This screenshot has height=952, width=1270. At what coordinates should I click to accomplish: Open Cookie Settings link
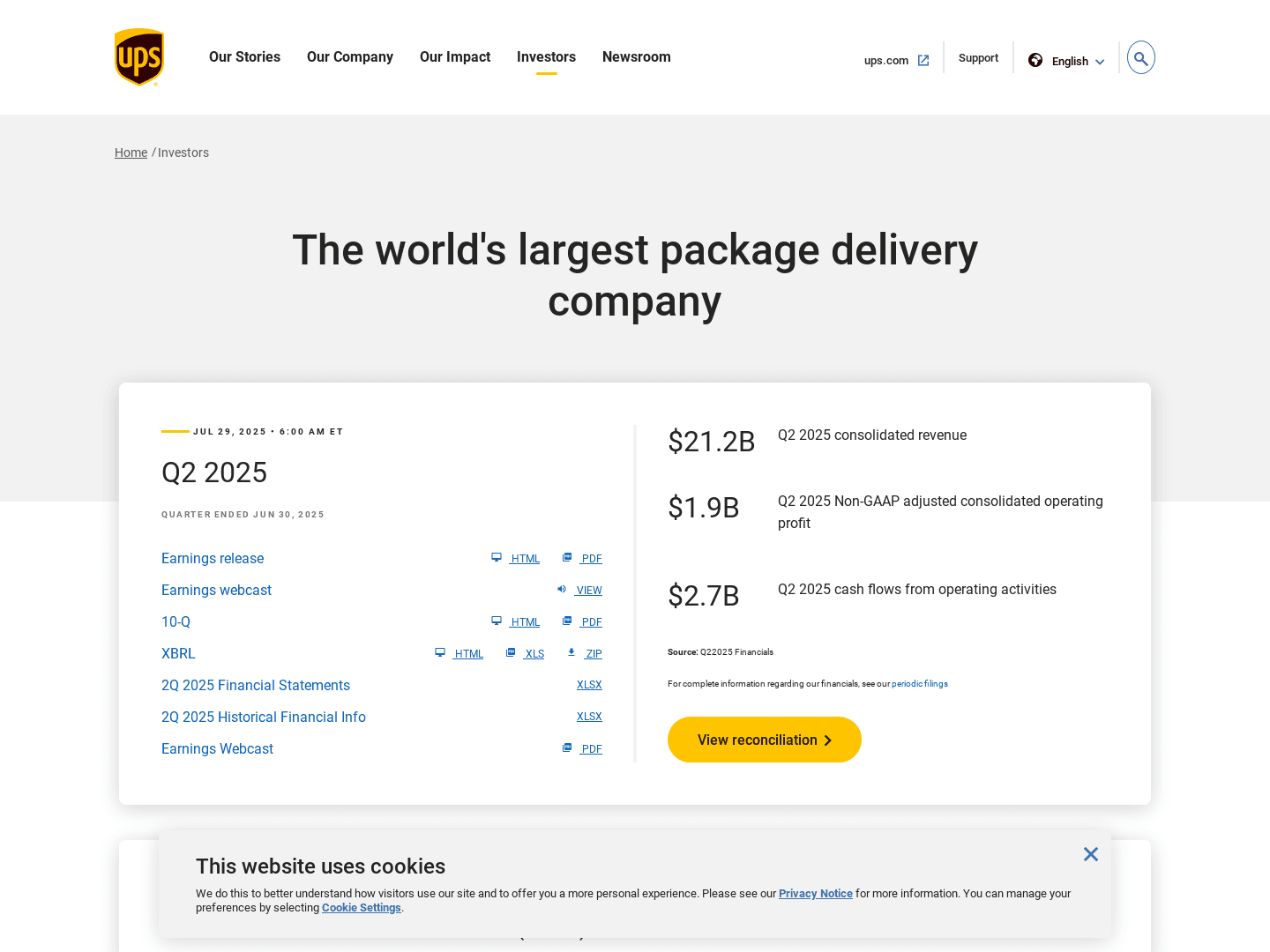coord(361,908)
